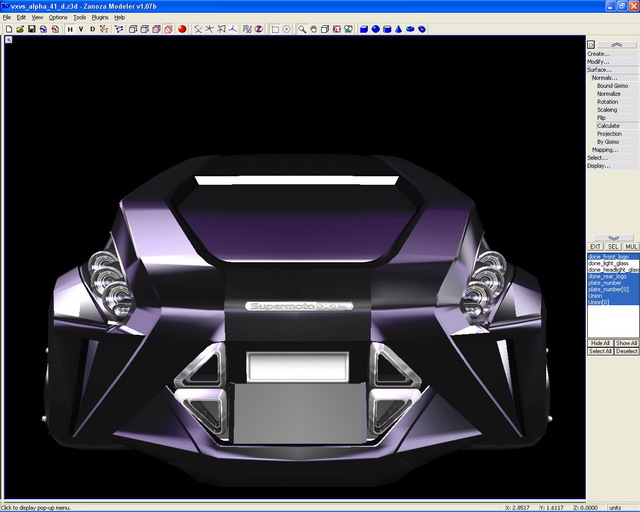640x512 pixels.
Task: Open the Options menu
Action: coord(58,17)
